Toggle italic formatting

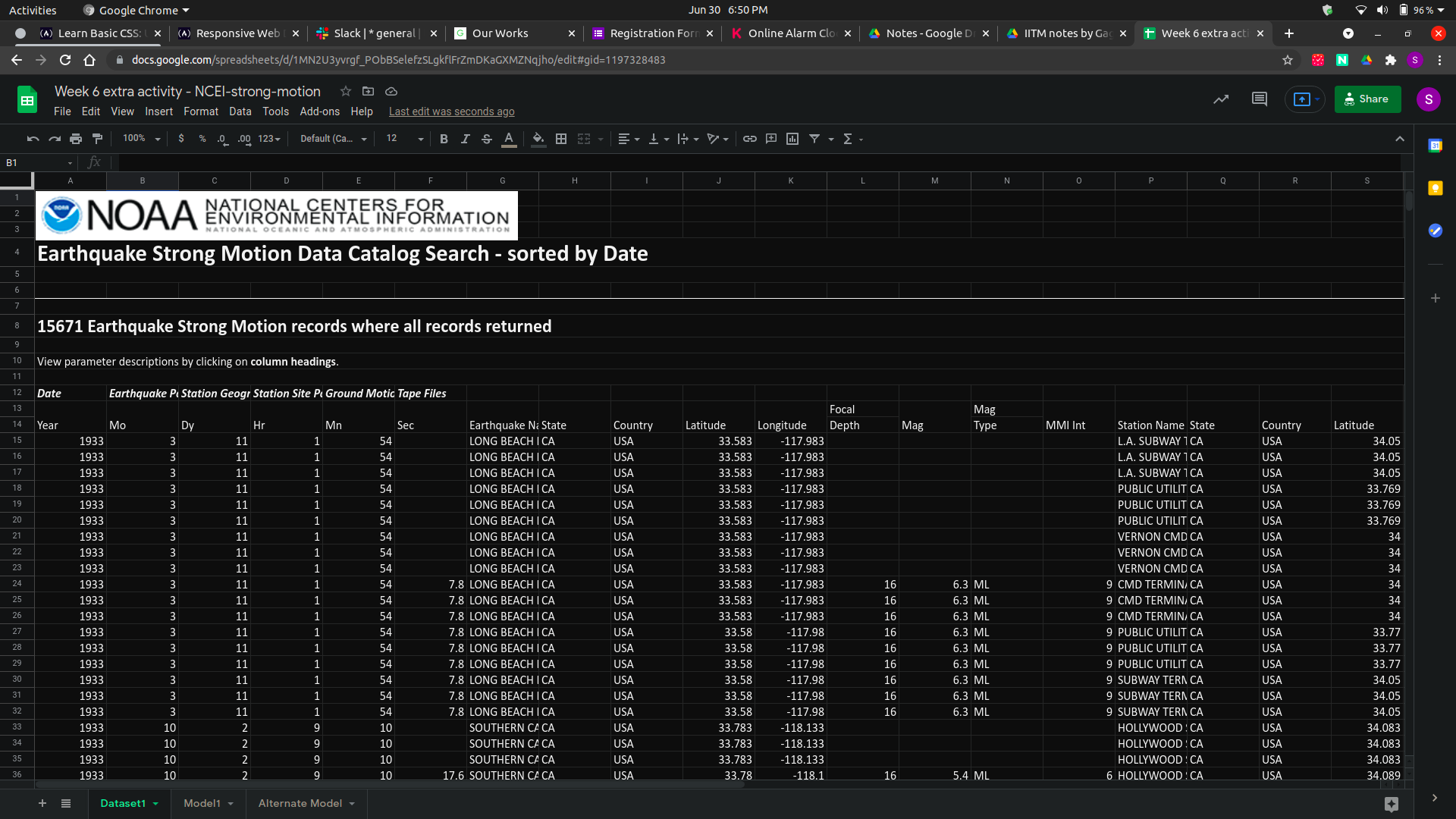[x=465, y=139]
